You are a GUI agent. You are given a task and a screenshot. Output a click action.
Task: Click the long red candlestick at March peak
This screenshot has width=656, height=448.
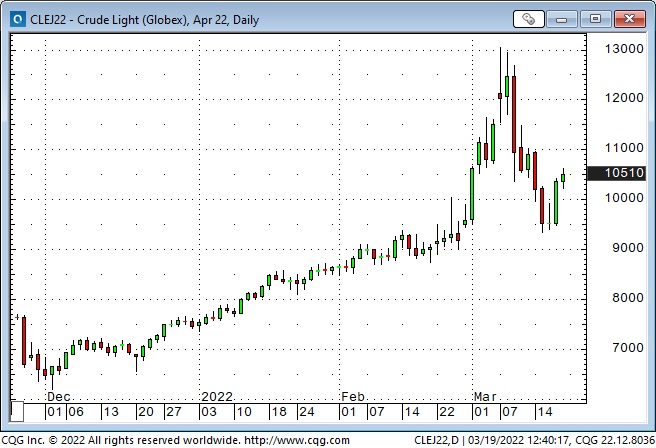click(514, 115)
